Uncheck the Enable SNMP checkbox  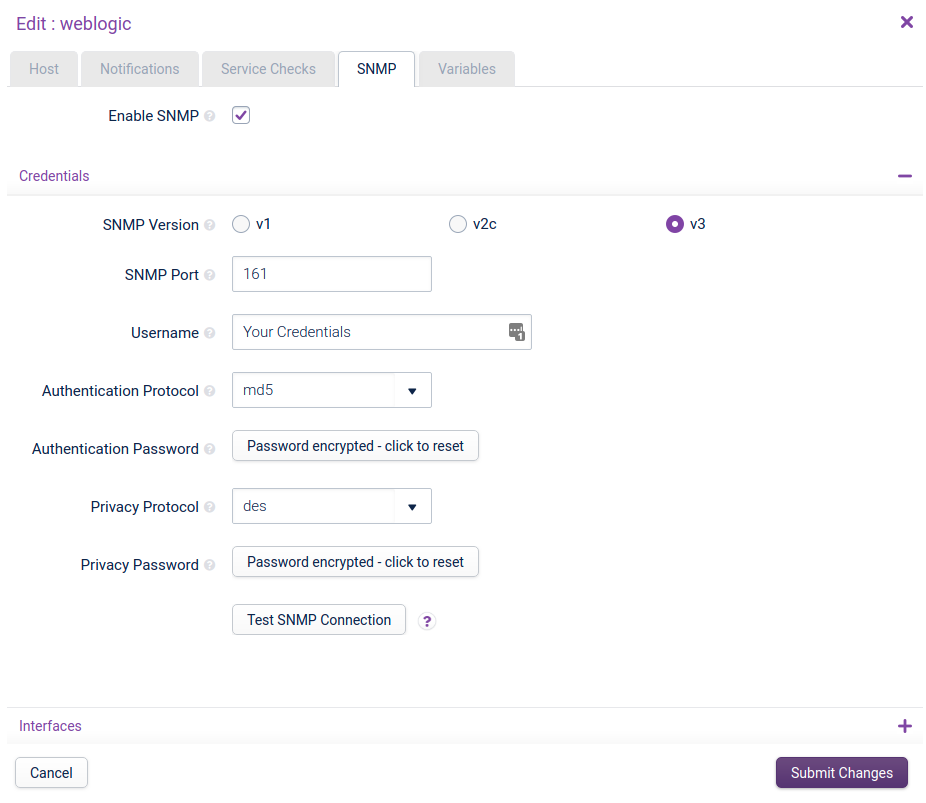click(x=241, y=115)
